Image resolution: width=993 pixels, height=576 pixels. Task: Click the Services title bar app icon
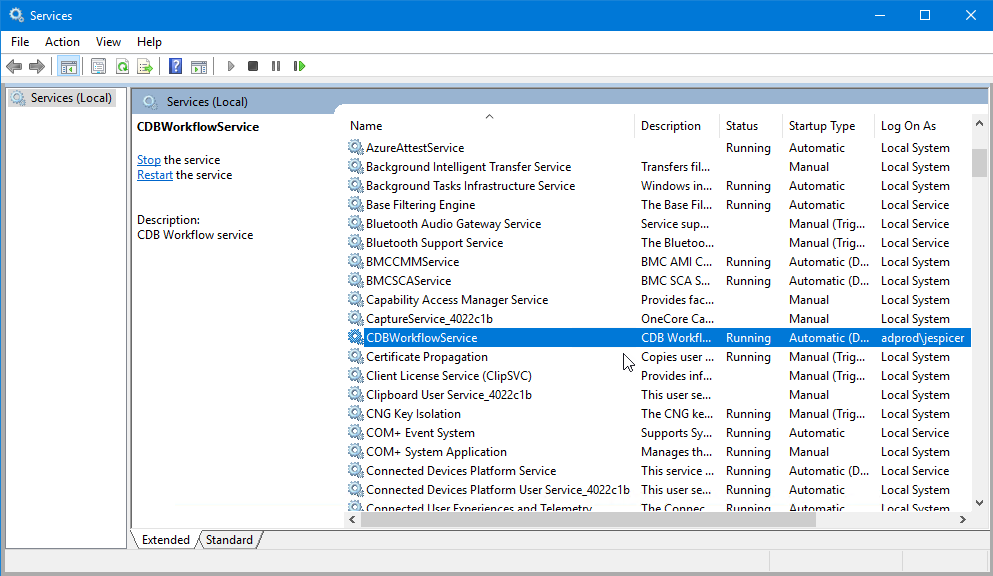tap(16, 15)
